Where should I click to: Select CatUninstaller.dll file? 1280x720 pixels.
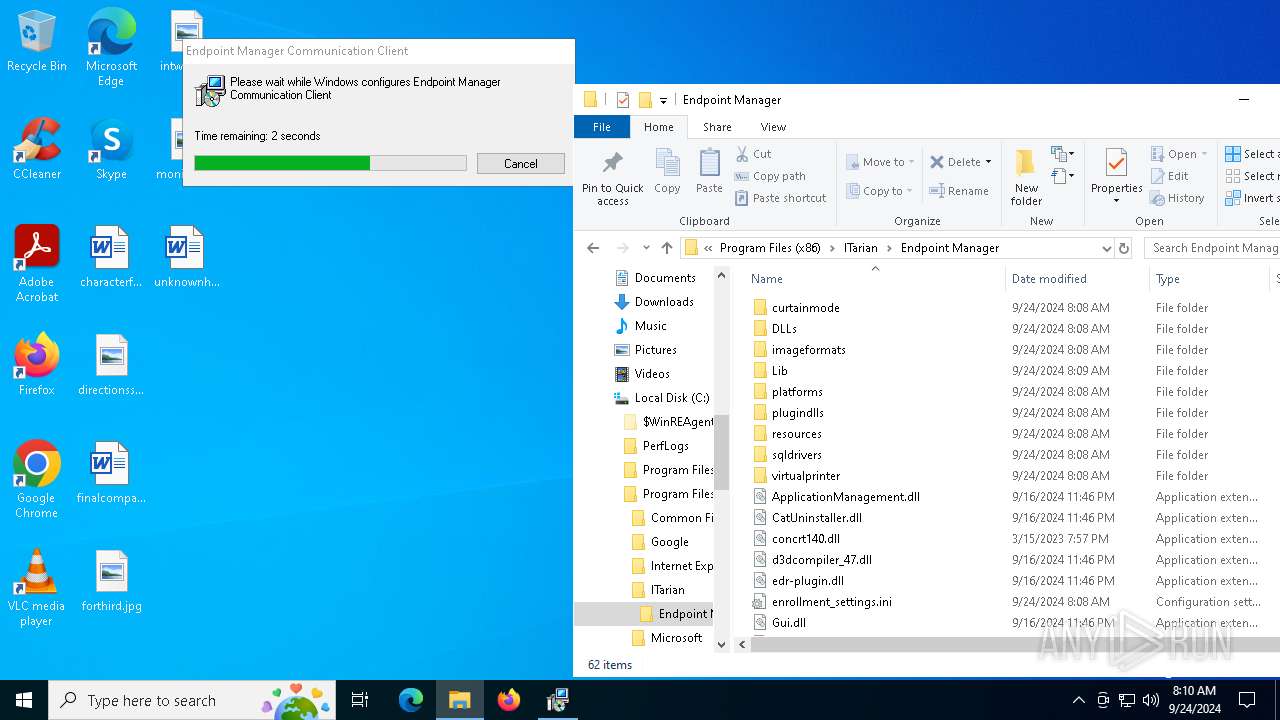point(816,518)
